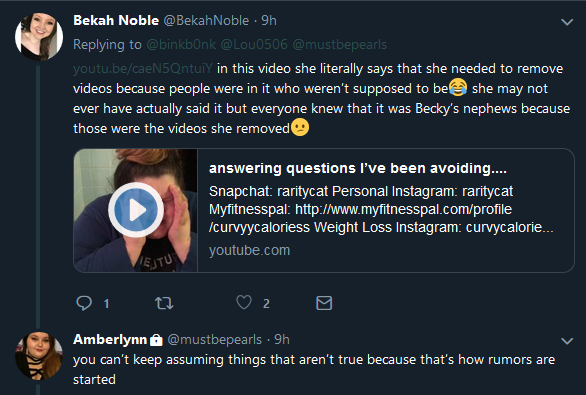Open Bekah Noble's profile picture
This screenshot has height=395, width=586.
(39, 37)
